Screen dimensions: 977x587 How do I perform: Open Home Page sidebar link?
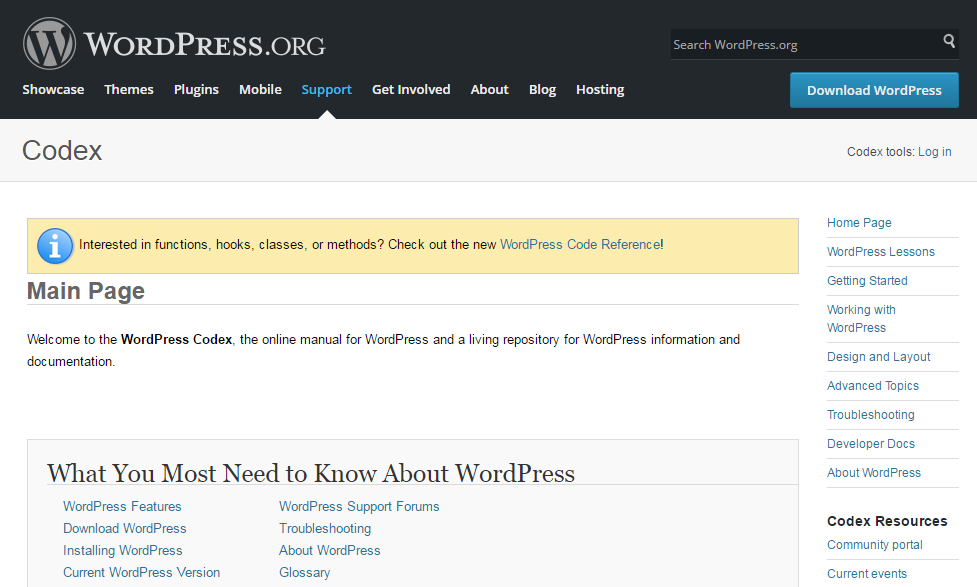(x=859, y=223)
